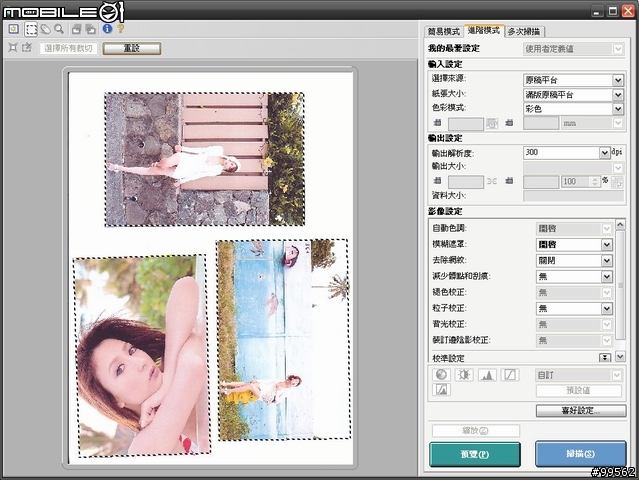This screenshot has height=480, width=639.
Task: Switch to the 多次掃描 tab
Action: pos(524,31)
